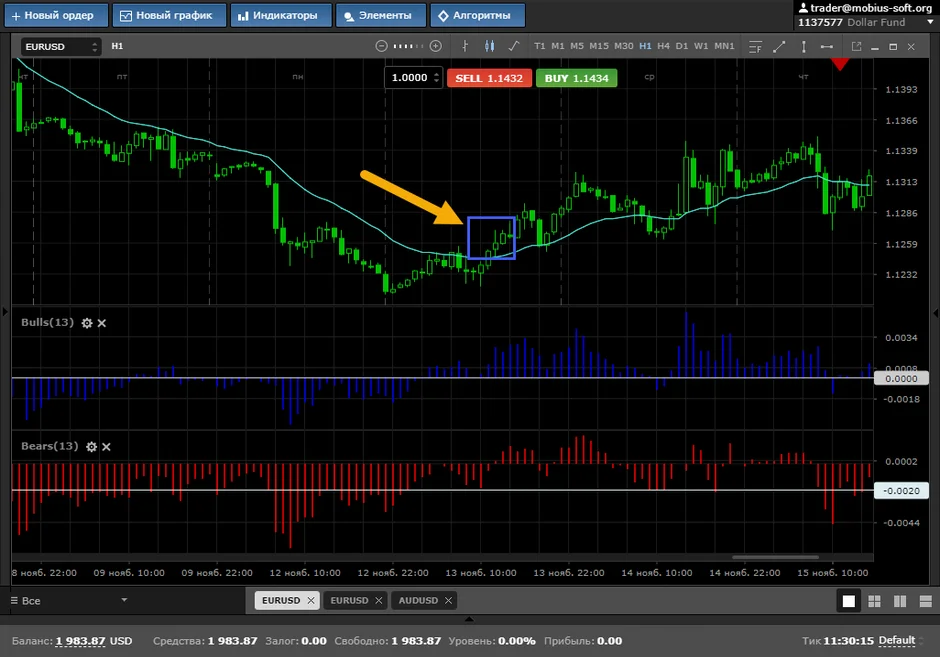Image resolution: width=940 pixels, height=657 pixels.
Task: Zoom out the chart with minus icon
Action: click(x=381, y=46)
